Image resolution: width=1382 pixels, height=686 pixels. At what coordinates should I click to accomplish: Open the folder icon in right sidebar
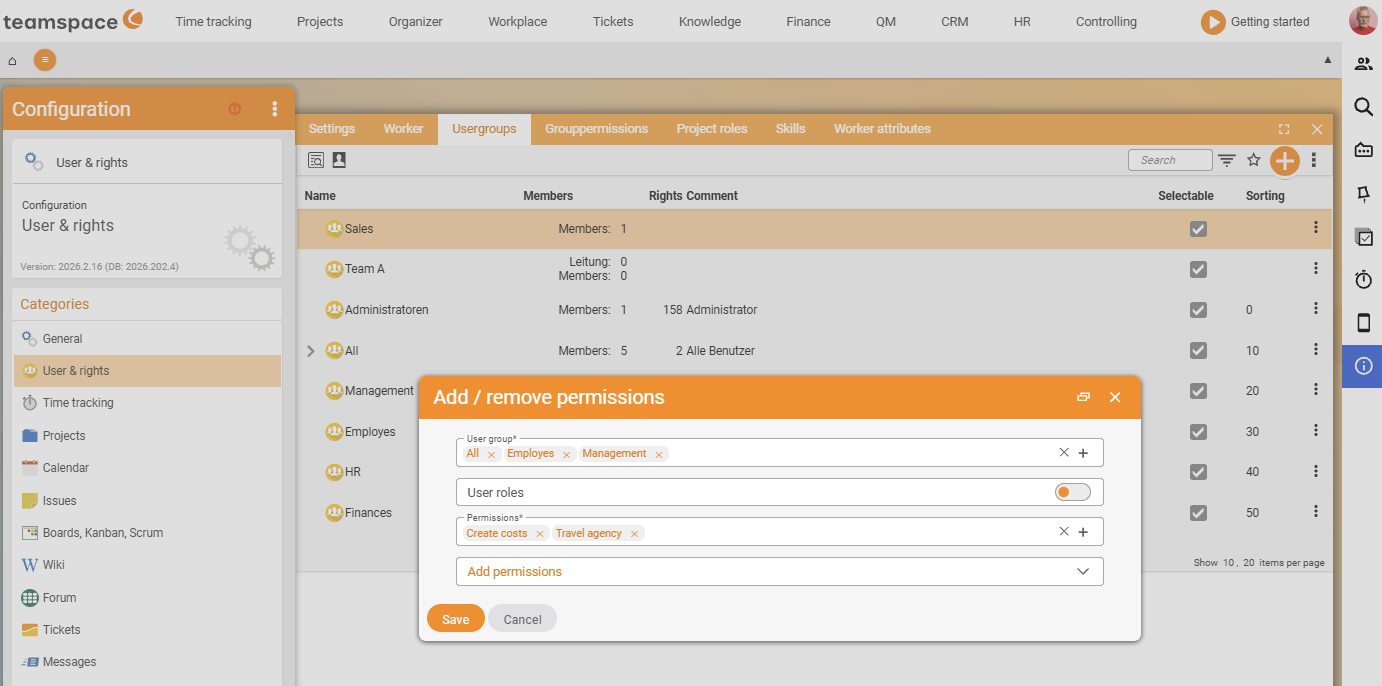[1363, 150]
